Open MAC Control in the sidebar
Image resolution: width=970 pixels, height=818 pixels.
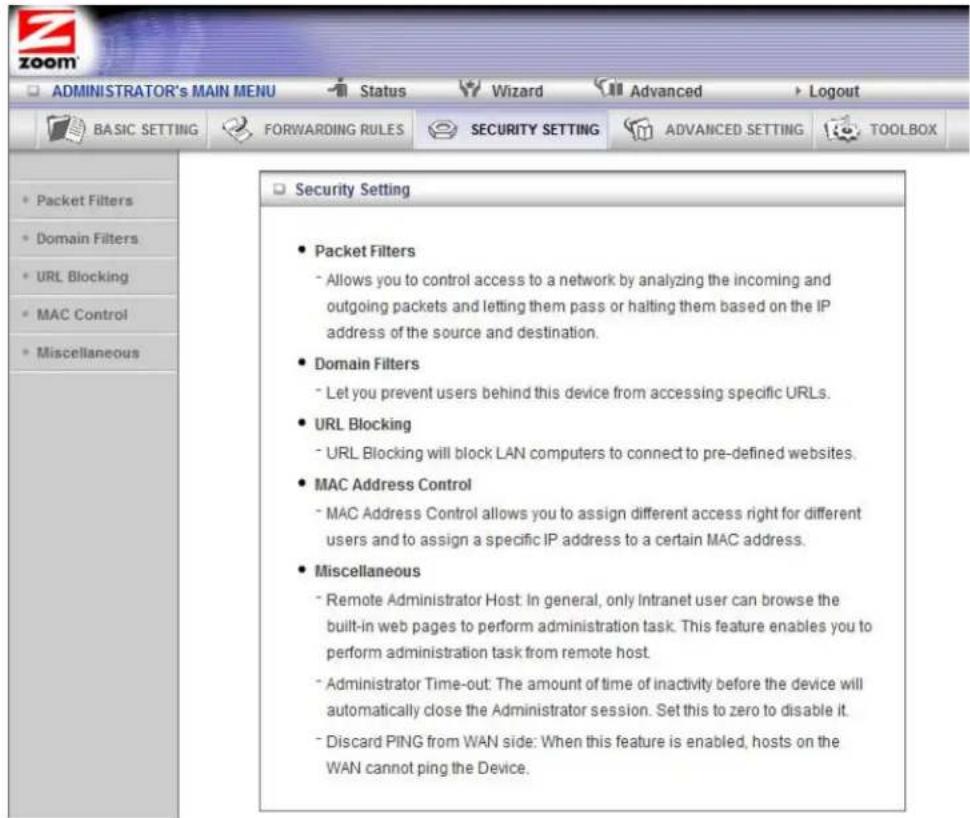click(x=82, y=314)
